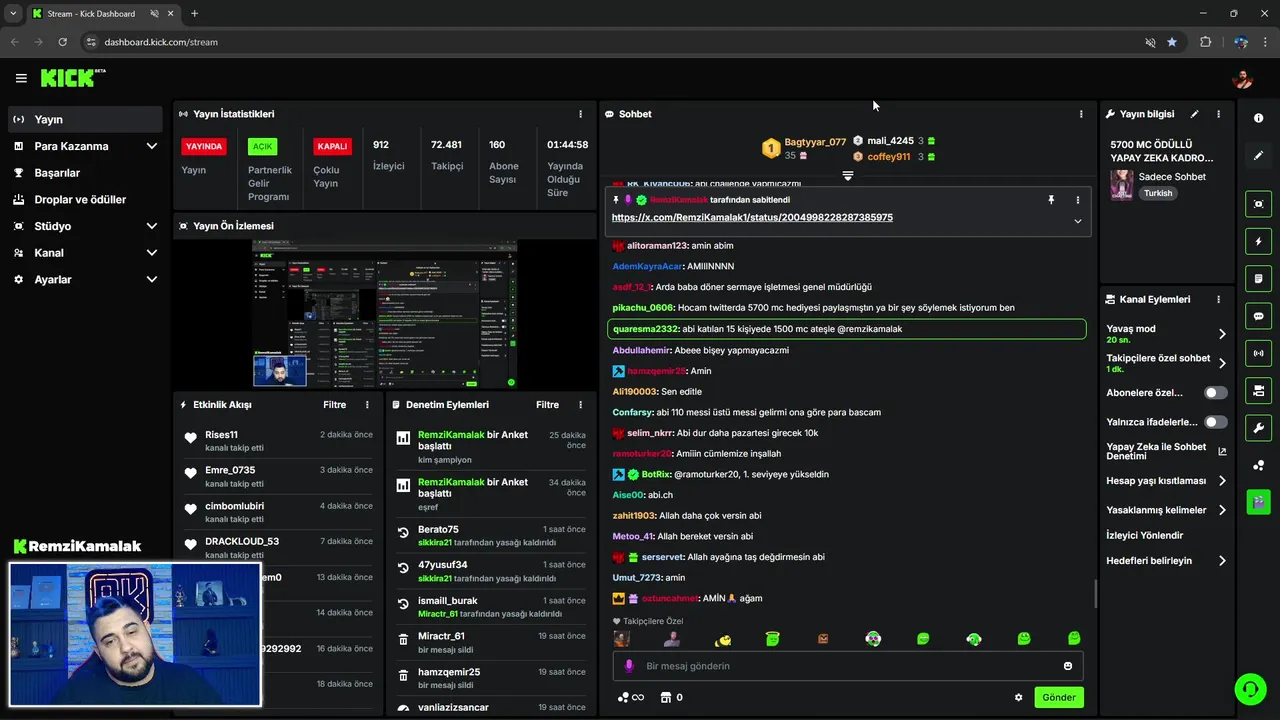Open the shop icon showing 0
The image size is (1280, 720).
[671, 698]
